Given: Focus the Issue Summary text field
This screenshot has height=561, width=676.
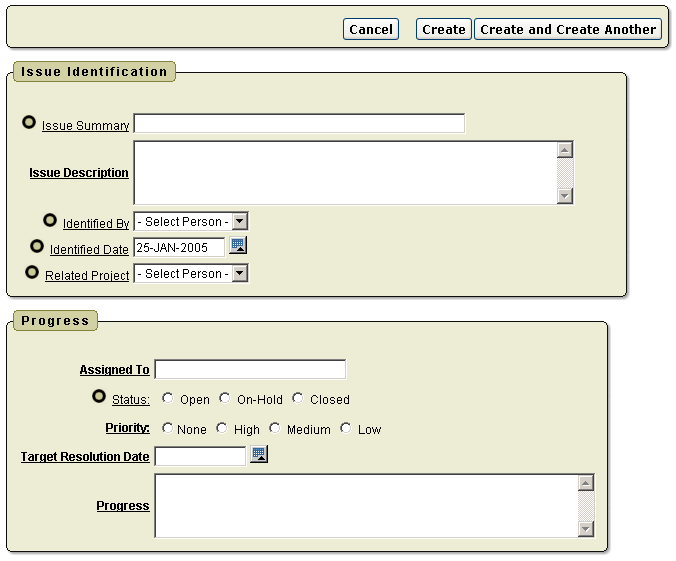Looking at the screenshot, I should pyautogui.click(x=299, y=124).
